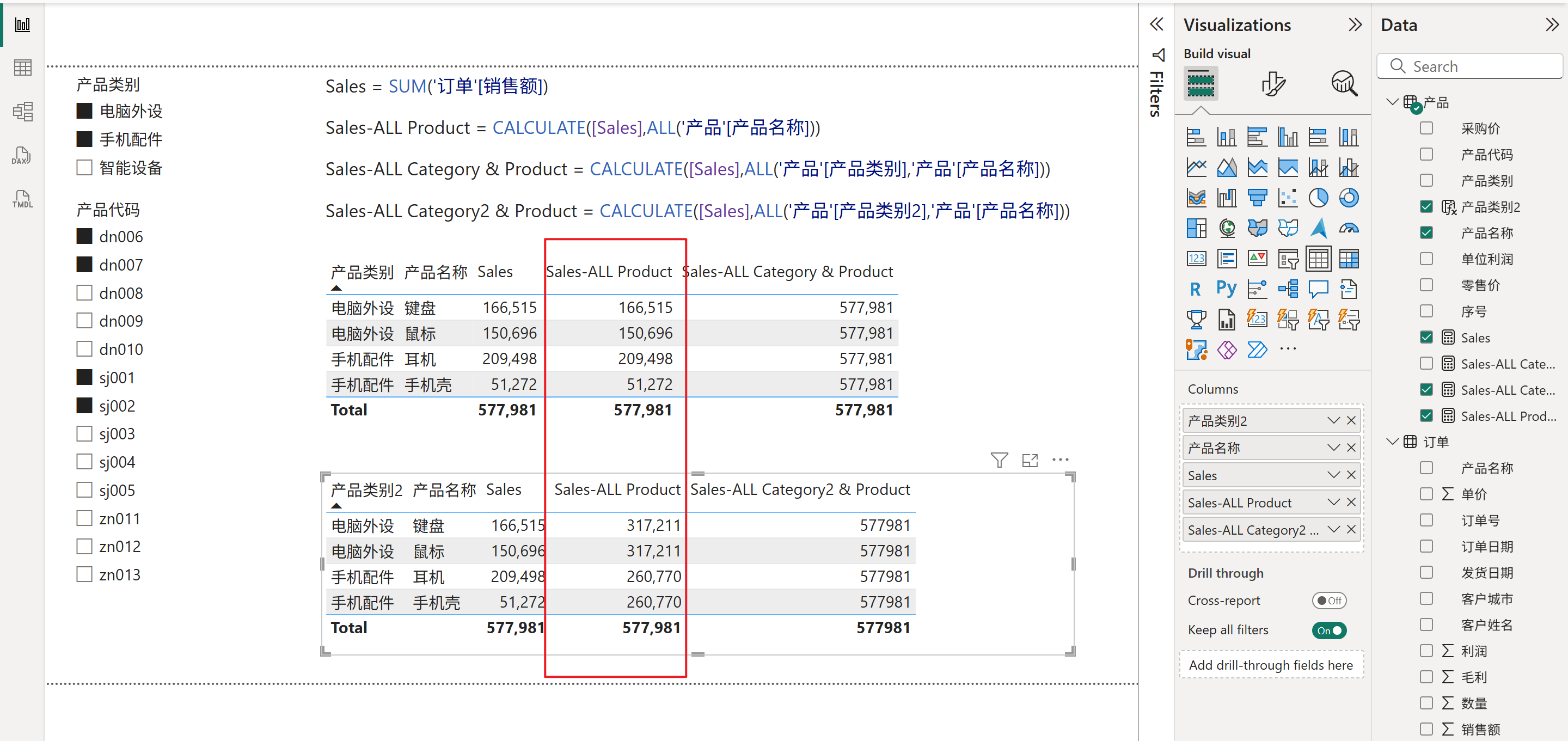Check sj003 in 产品代码 slicer
This screenshot has height=741, width=1568.
(x=84, y=433)
